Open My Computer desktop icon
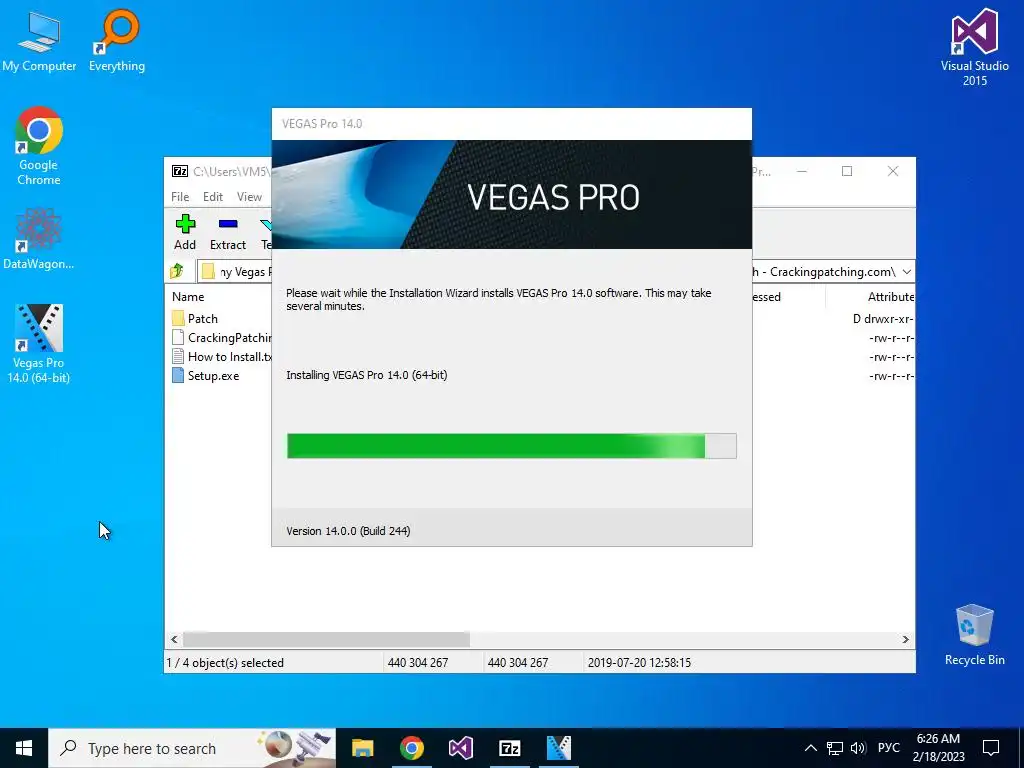This screenshot has height=768, width=1024. pyautogui.click(x=39, y=40)
